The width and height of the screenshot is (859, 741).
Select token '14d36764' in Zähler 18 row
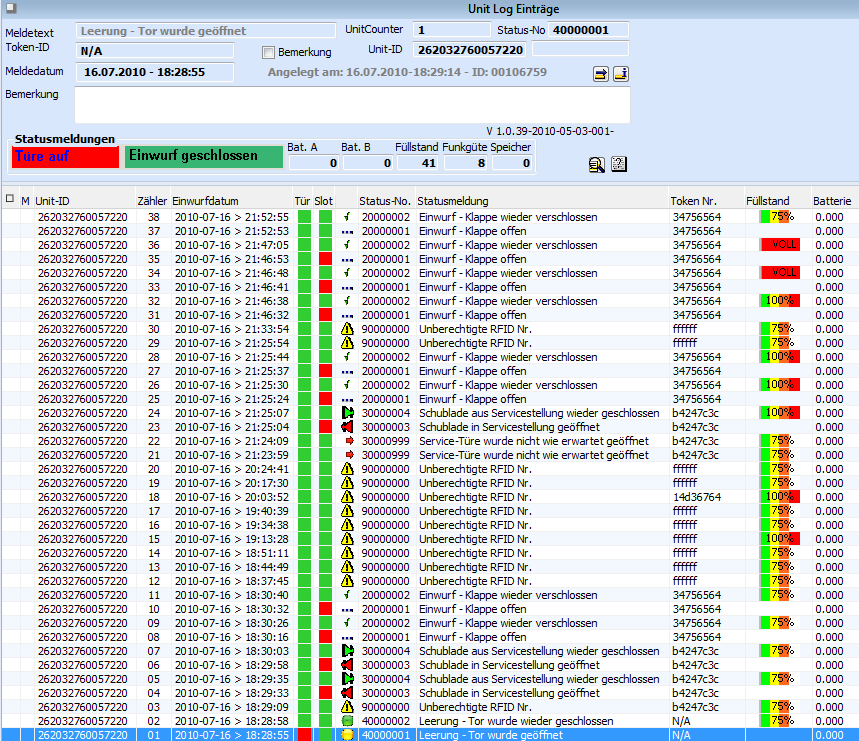pos(697,497)
